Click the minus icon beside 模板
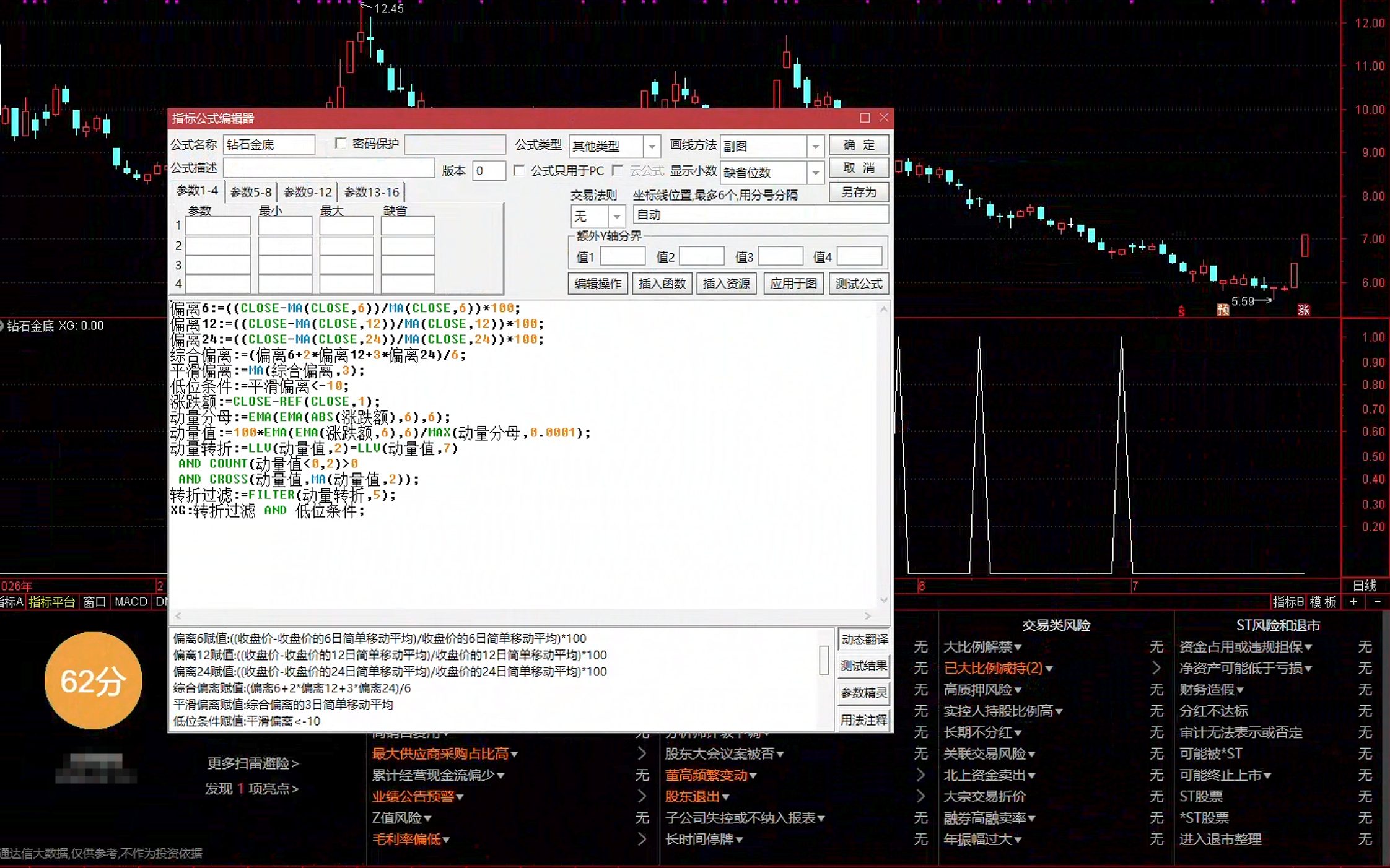 1378,602
